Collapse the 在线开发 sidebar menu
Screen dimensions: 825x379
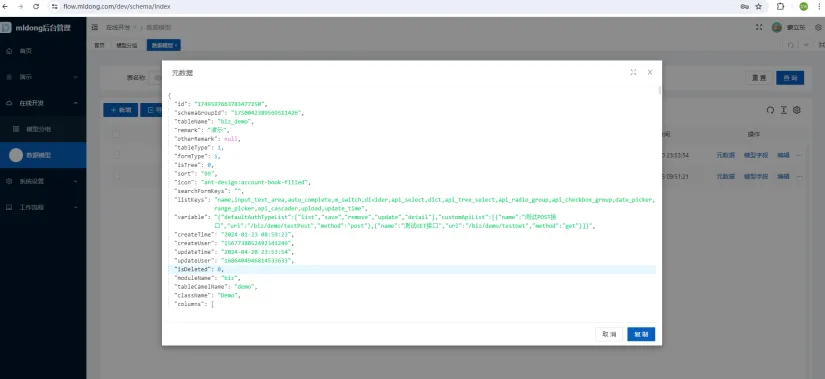[43, 103]
